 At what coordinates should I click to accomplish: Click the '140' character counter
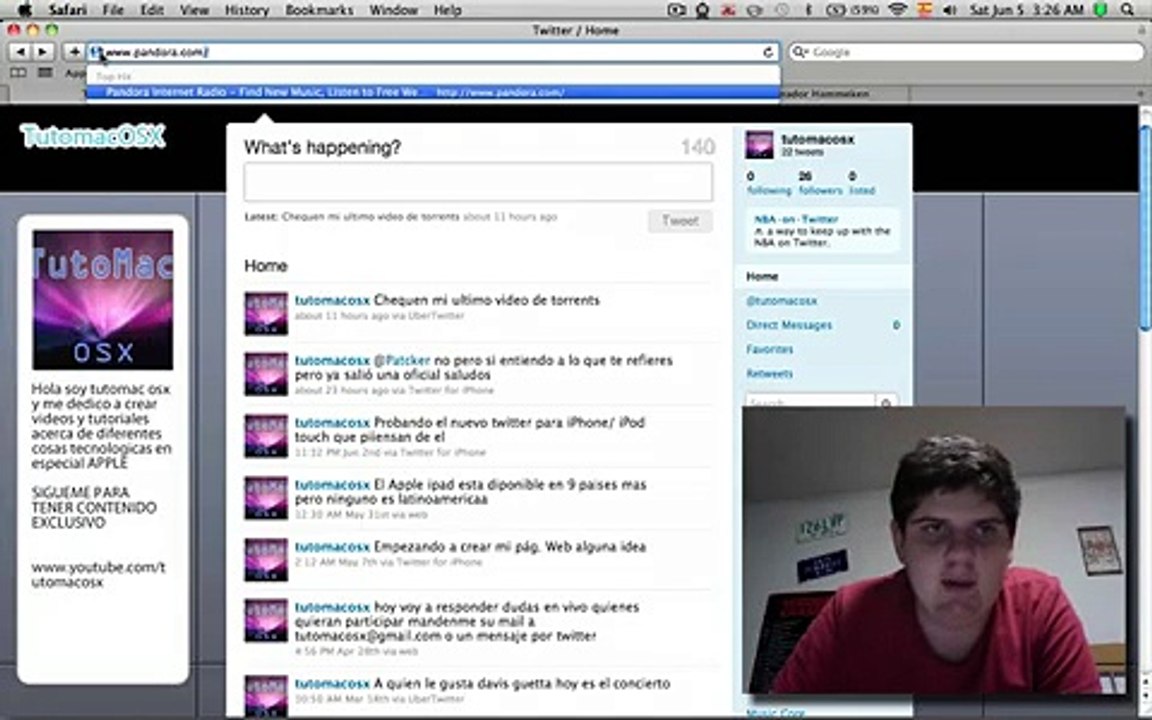pos(697,147)
